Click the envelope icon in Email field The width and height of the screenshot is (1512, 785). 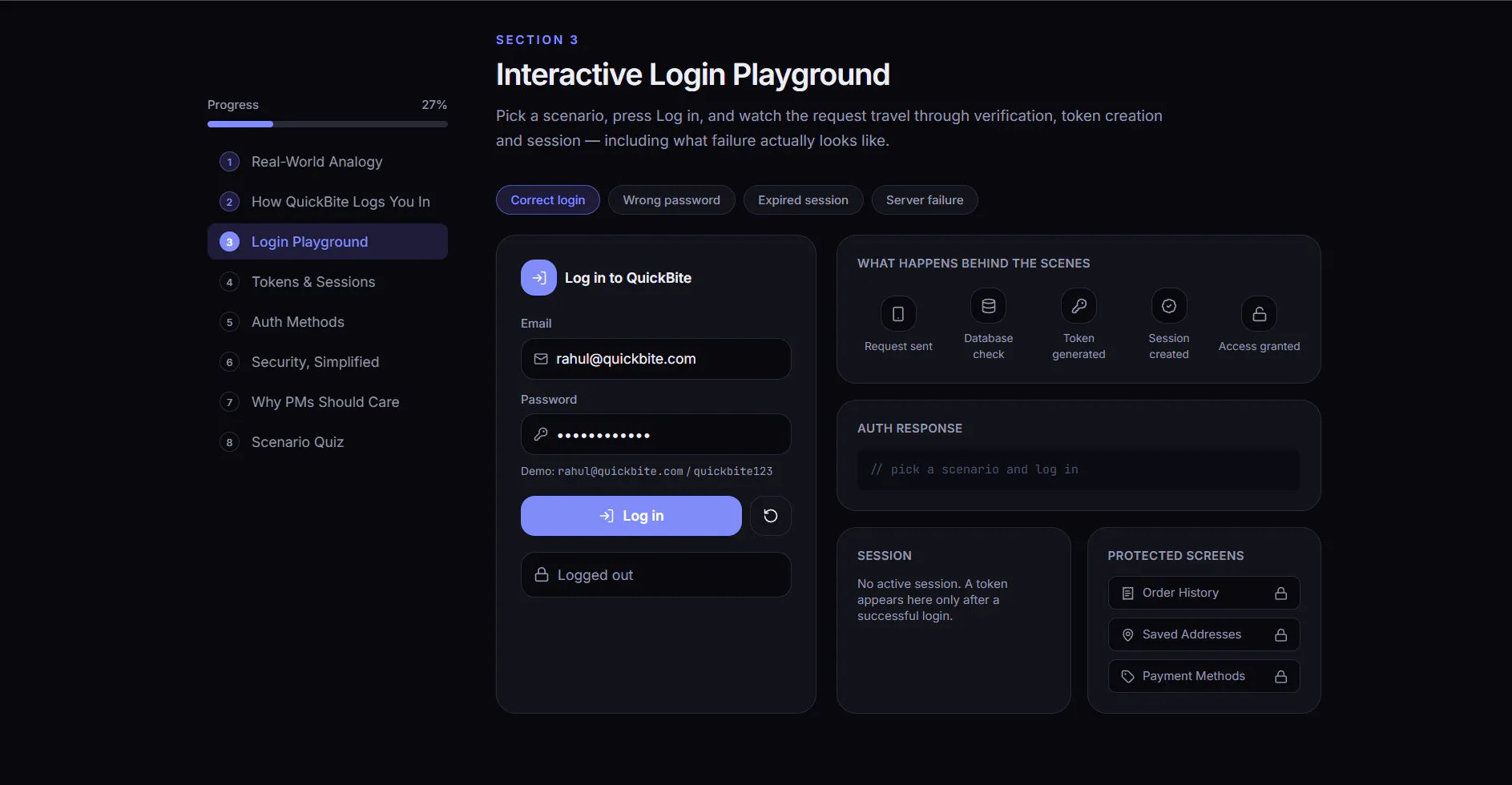coord(541,359)
